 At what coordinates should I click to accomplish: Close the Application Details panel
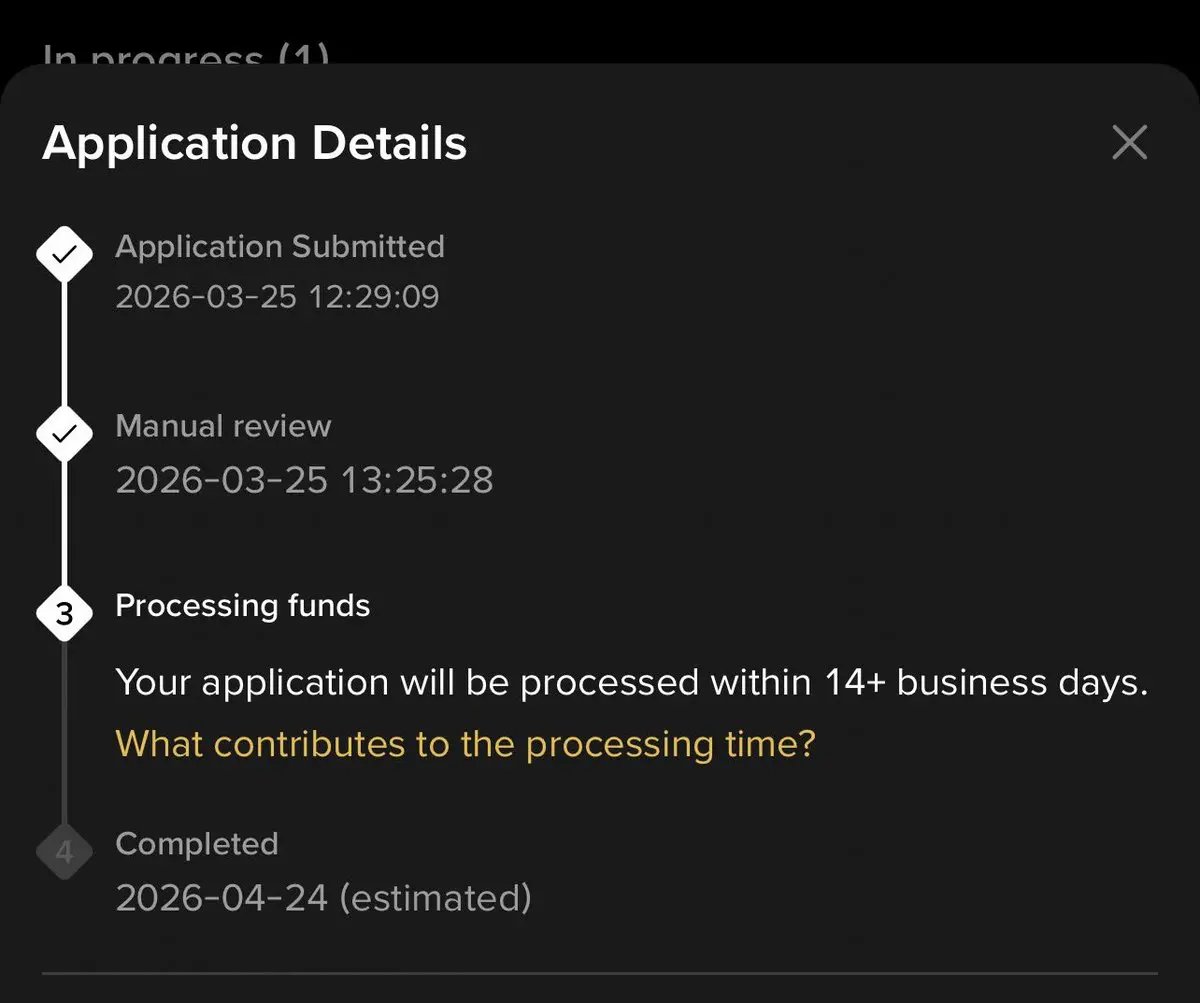[1129, 143]
